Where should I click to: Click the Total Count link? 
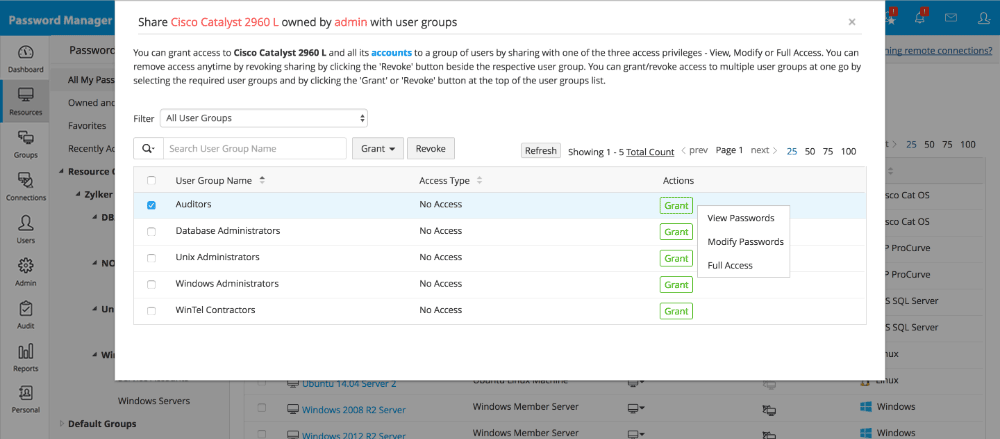(650, 151)
